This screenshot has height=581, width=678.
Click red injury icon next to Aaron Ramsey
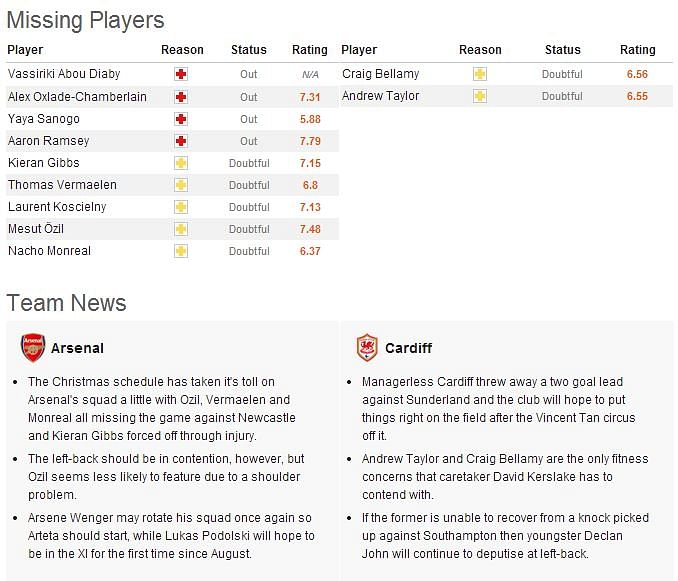181,141
